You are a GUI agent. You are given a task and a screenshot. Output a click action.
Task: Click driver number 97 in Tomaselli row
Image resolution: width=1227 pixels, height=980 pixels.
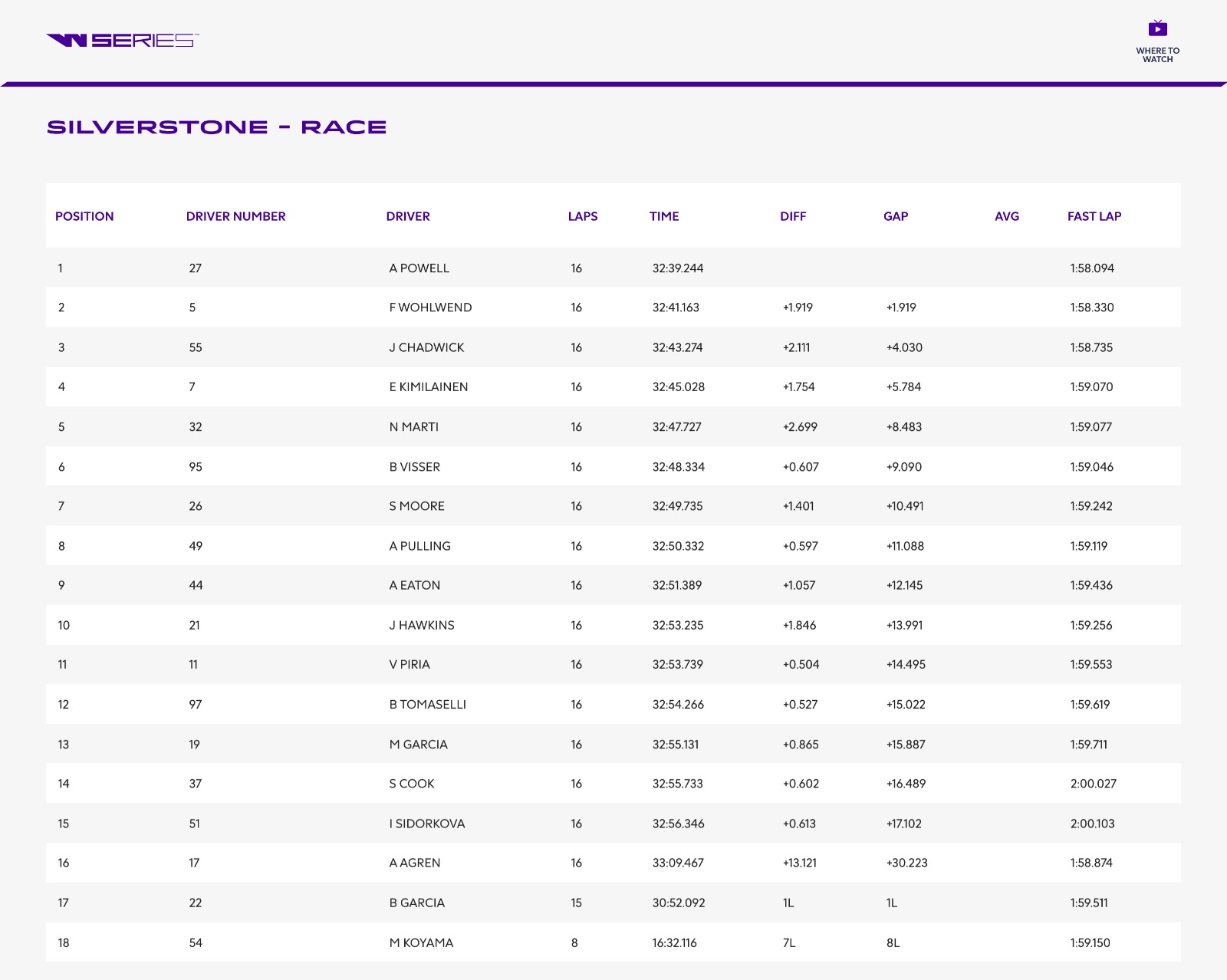196,705
